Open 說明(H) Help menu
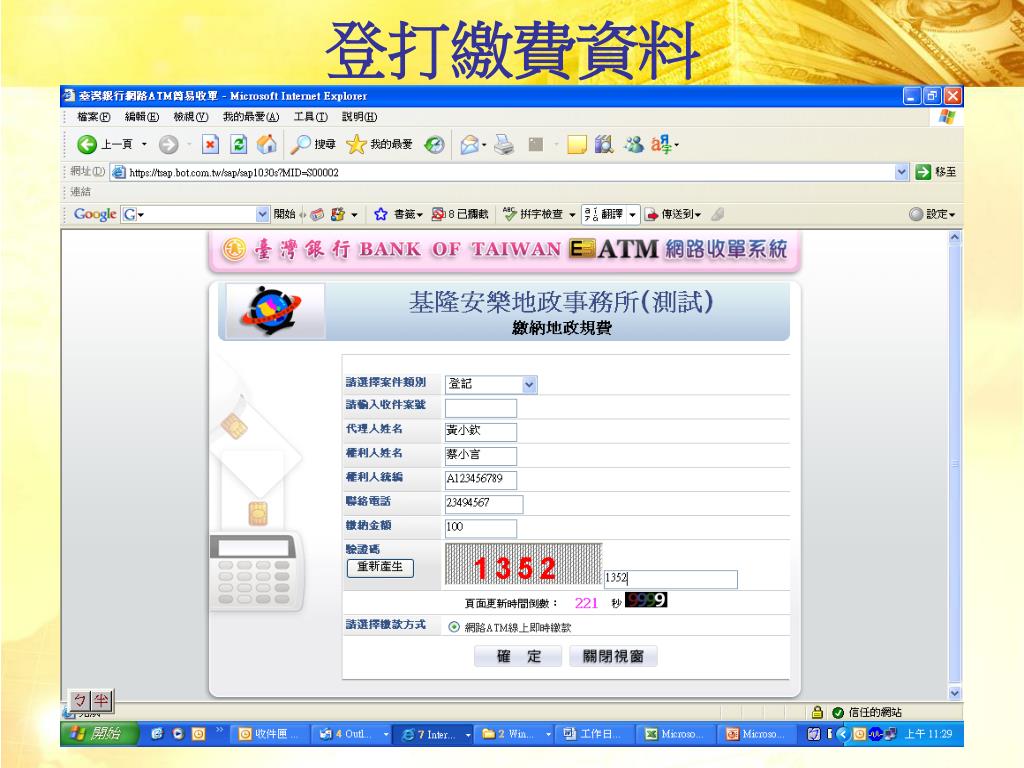 (359, 117)
